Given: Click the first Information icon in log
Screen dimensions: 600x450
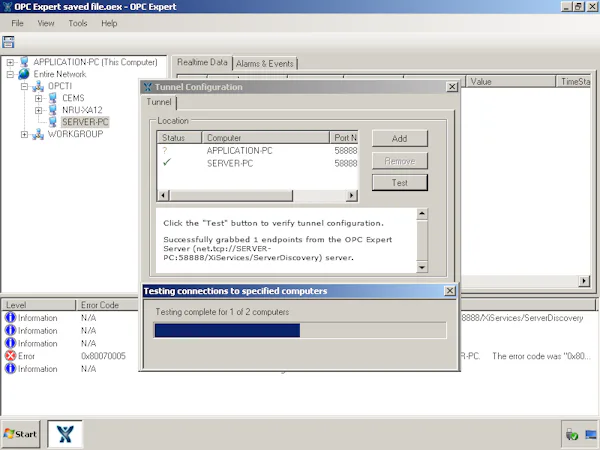Looking at the screenshot, I should [x=10, y=318].
